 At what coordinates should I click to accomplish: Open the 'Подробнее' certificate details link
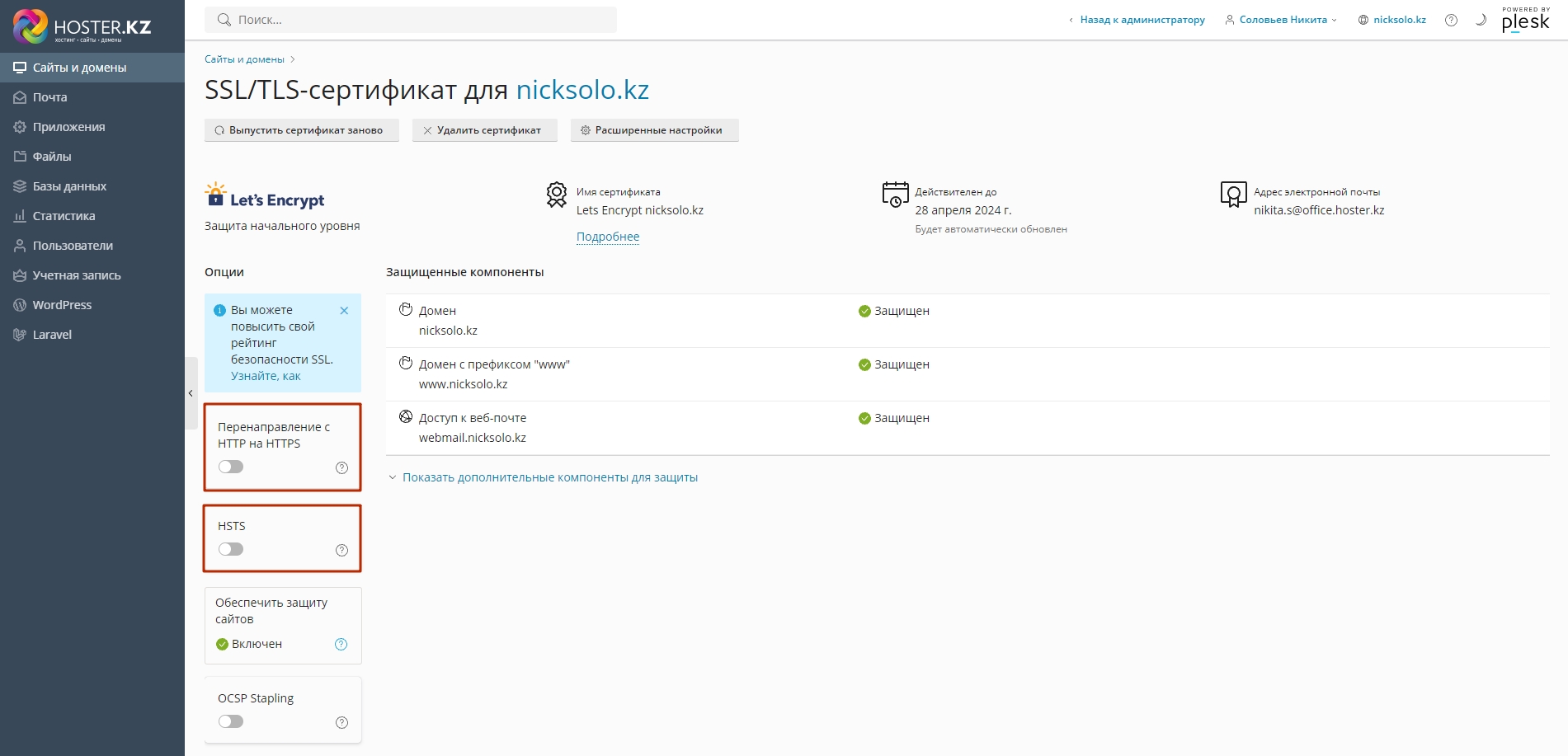point(607,237)
